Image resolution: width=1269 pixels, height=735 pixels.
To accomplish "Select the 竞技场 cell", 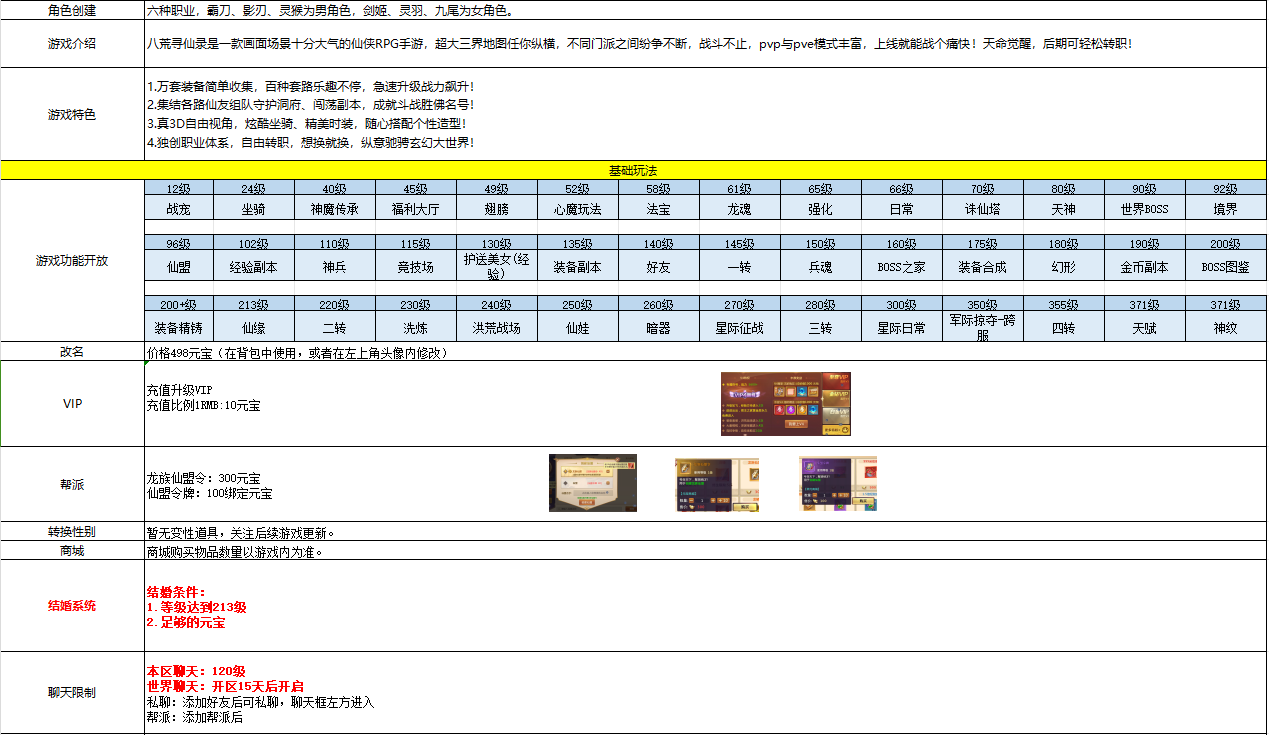I will pyautogui.click(x=415, y=268).
